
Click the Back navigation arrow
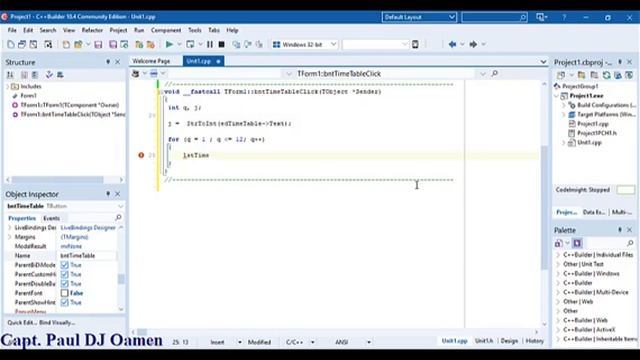(x=452, y=44)
